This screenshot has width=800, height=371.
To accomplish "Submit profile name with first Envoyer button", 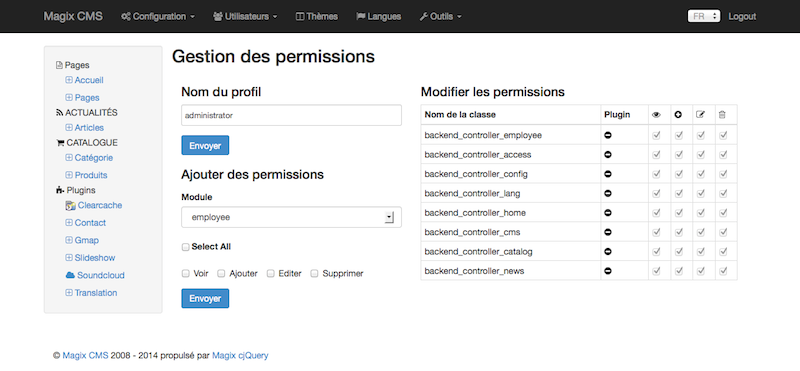I will pyautogui.click(x=205, y=145).
